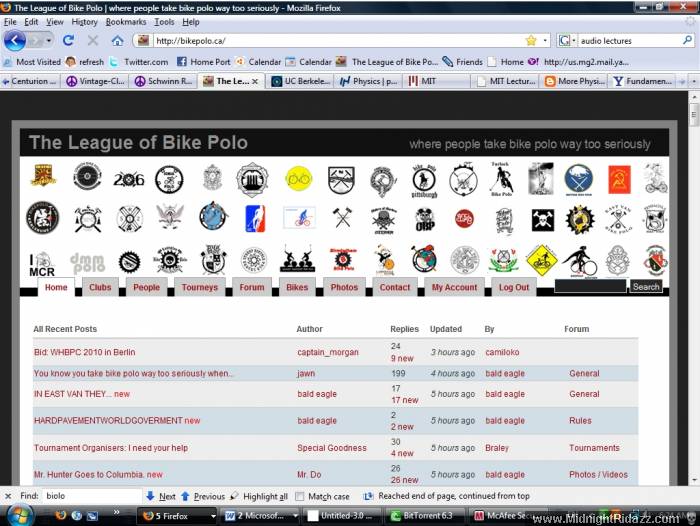Click the red hammer and sickle logo

620,179
